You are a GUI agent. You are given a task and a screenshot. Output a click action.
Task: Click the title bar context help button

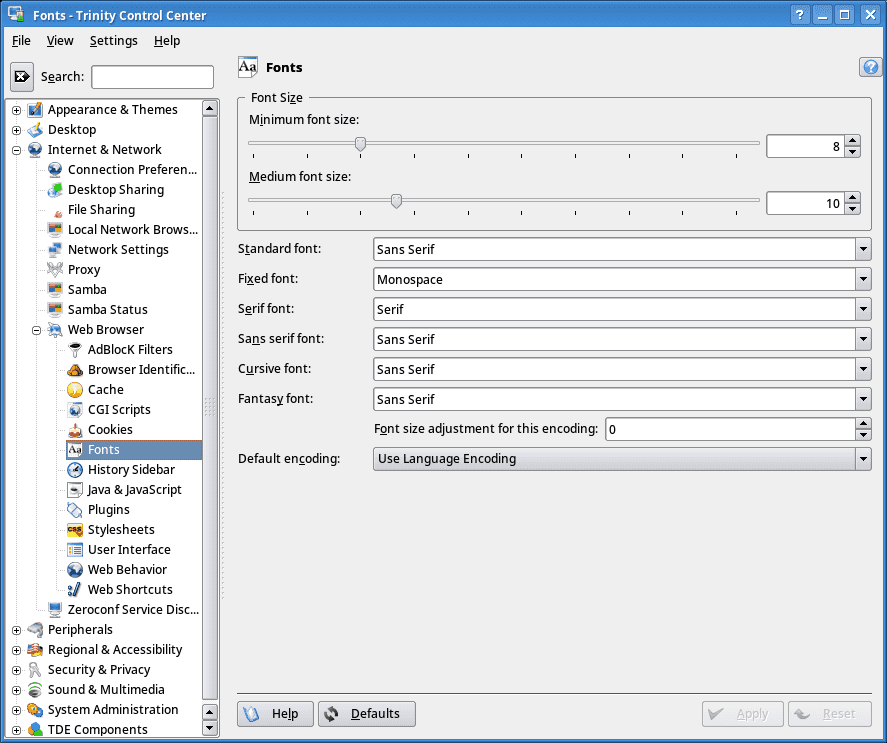click(x=799, y=15)
